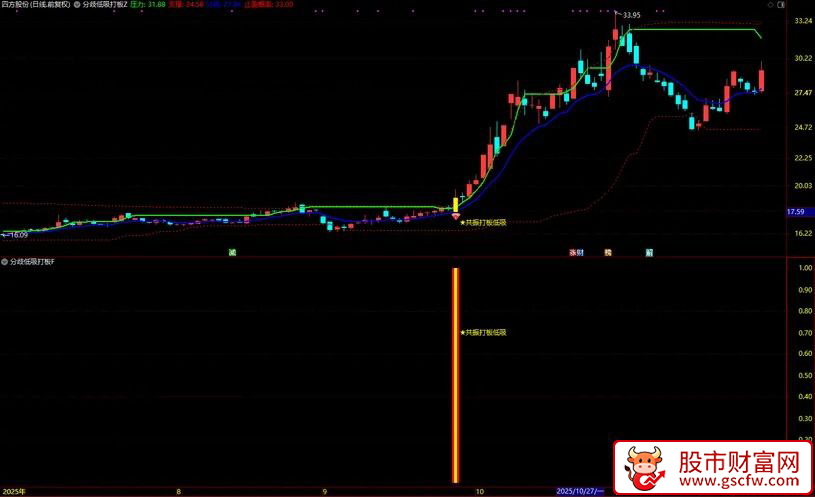Image resolution: width=815 pixels, height=497 pixels.
Task: Click the stock name title 四方股份
Action: click(x=17, y=4)
